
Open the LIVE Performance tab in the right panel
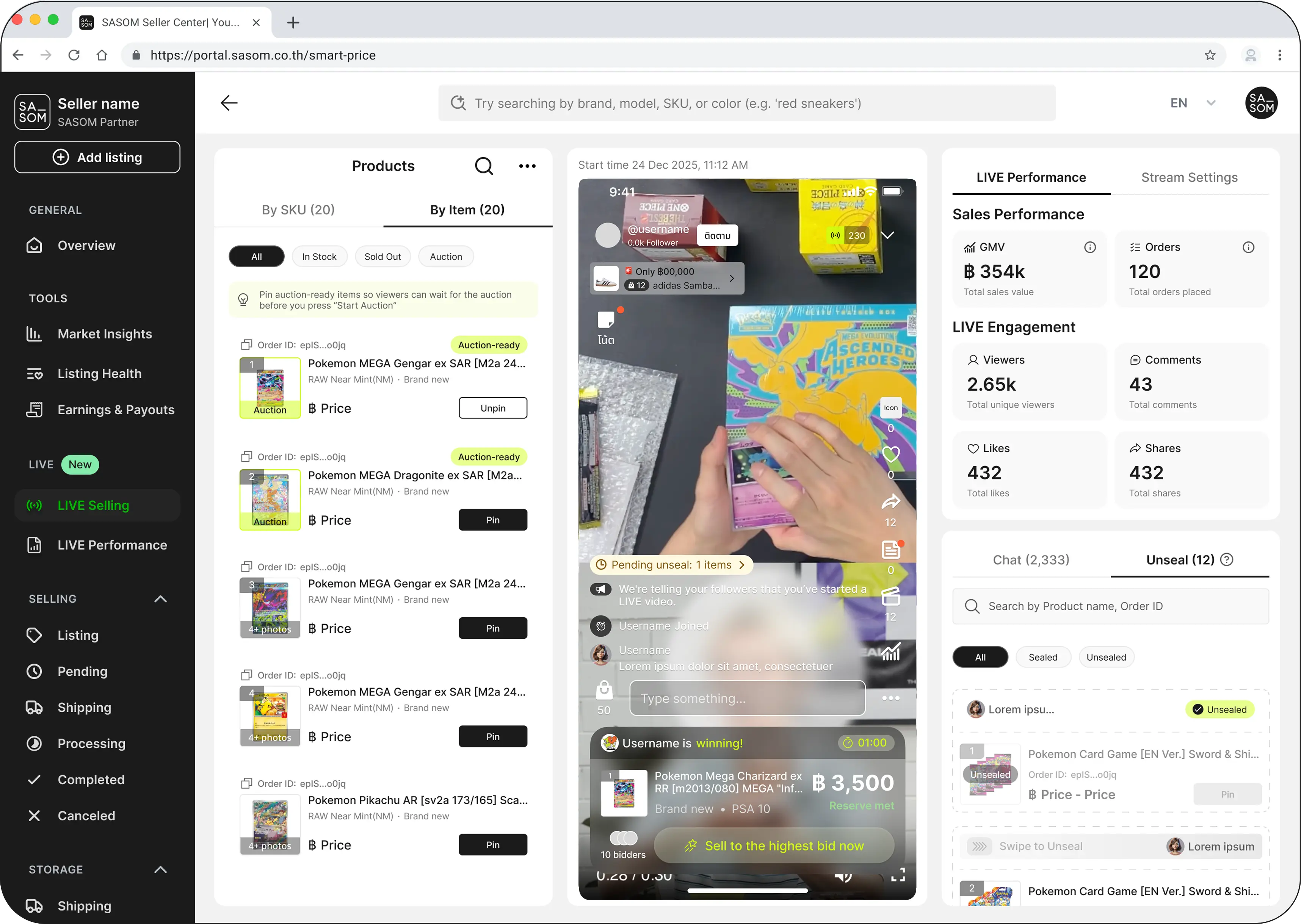(1031, 177)
